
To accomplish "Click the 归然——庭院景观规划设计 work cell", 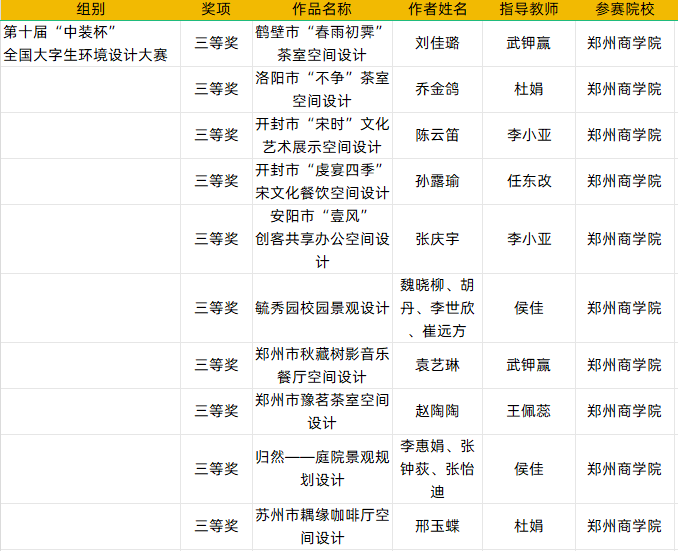I will coord(321,469).
